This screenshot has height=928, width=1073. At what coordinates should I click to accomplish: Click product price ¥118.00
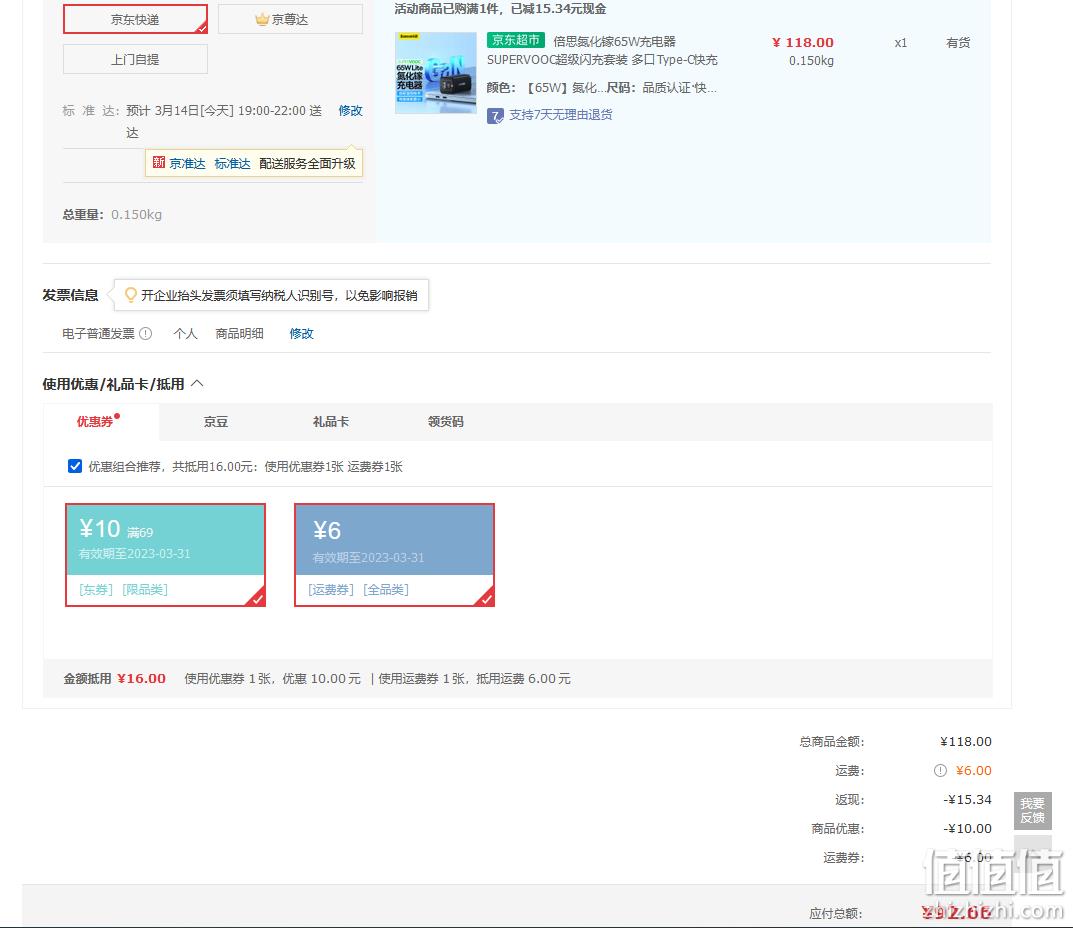pyautogui.click(x=803, y=42)
